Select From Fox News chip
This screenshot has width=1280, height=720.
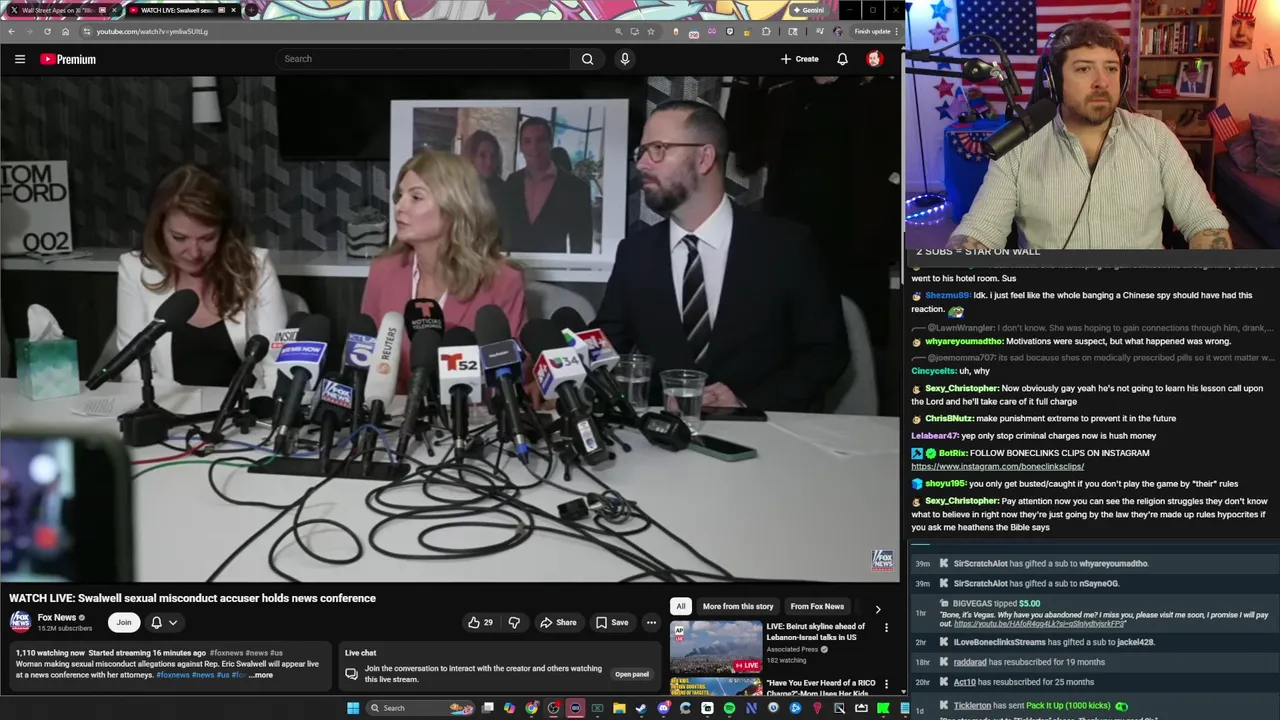[x=817, y=606]
